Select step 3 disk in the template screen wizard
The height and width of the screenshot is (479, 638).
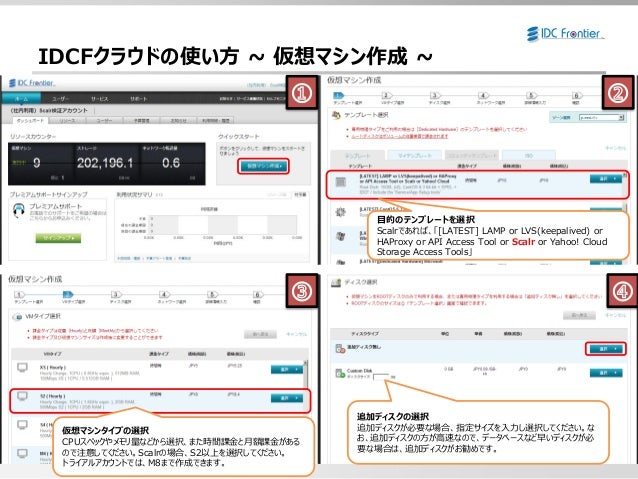point(435,96)
